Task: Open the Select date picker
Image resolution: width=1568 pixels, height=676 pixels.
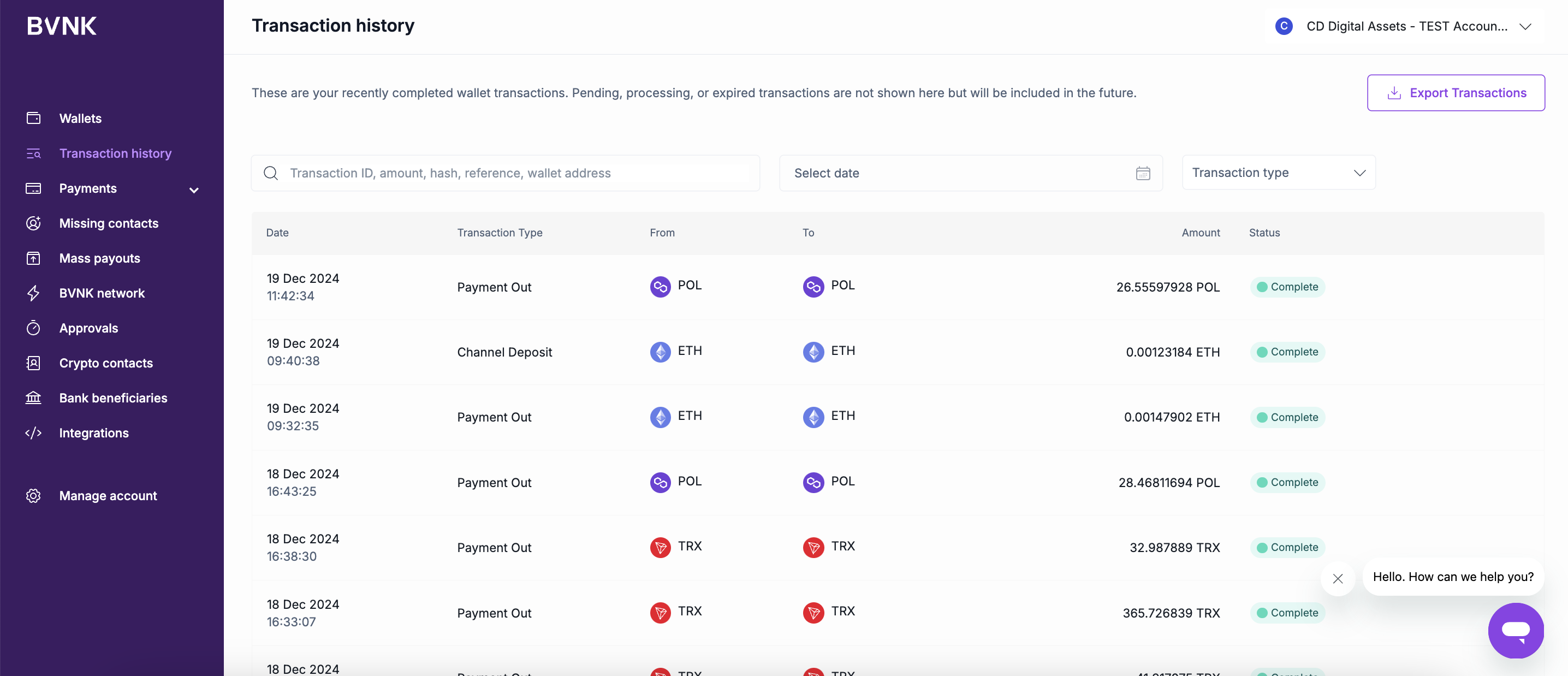Action: tap(971, 173)
